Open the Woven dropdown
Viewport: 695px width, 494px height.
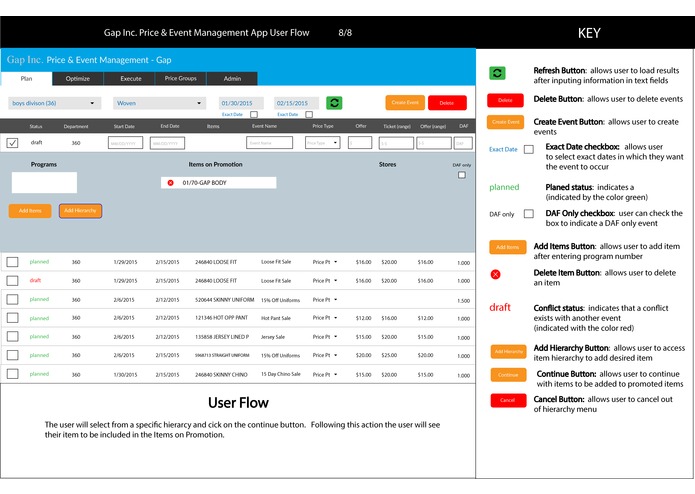160,103
